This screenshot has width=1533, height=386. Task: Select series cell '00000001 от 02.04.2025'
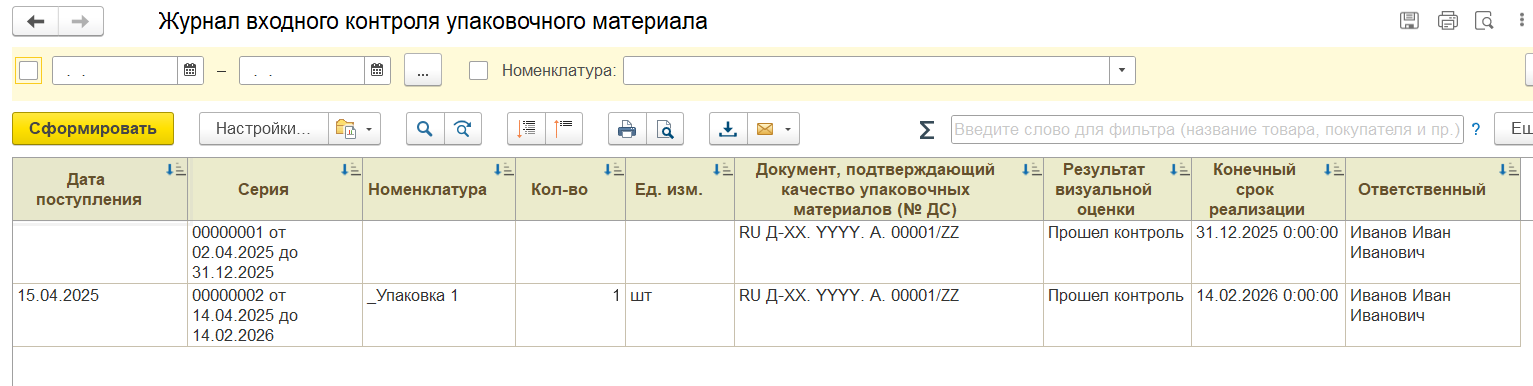click(275, 252)
